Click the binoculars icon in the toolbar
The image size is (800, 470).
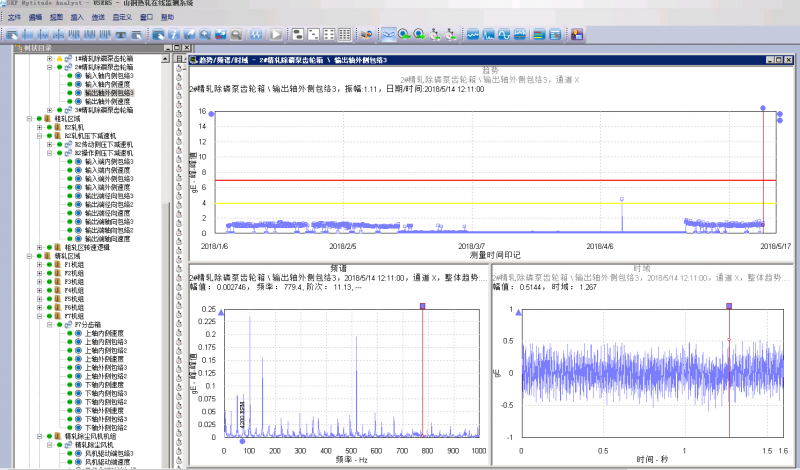click(x=365, y=35)
